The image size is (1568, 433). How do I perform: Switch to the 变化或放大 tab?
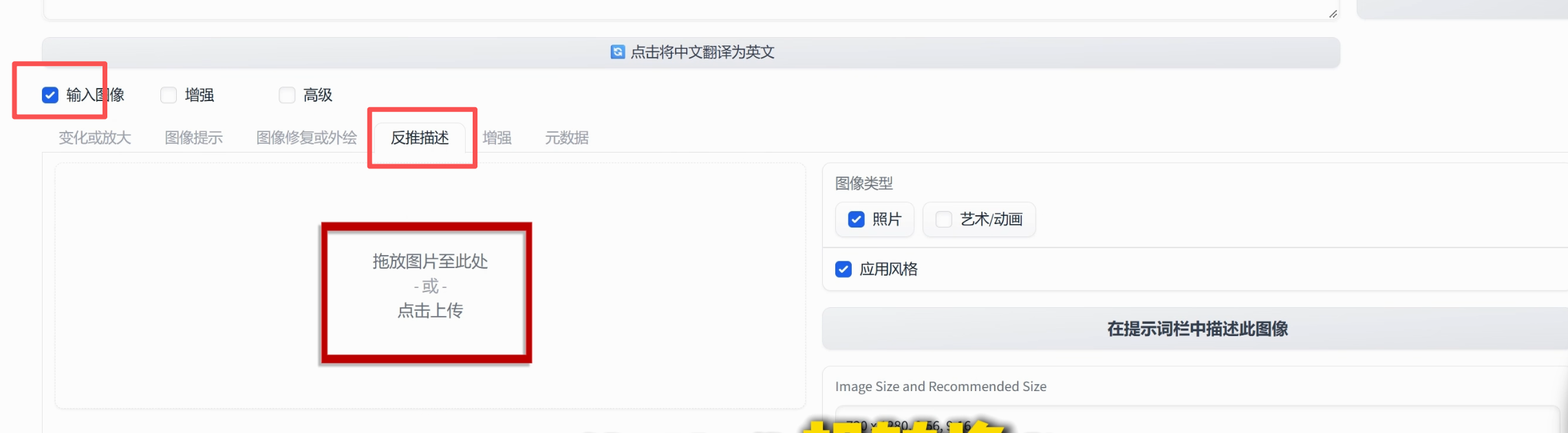pyautogui.click(x=95, y=137)
